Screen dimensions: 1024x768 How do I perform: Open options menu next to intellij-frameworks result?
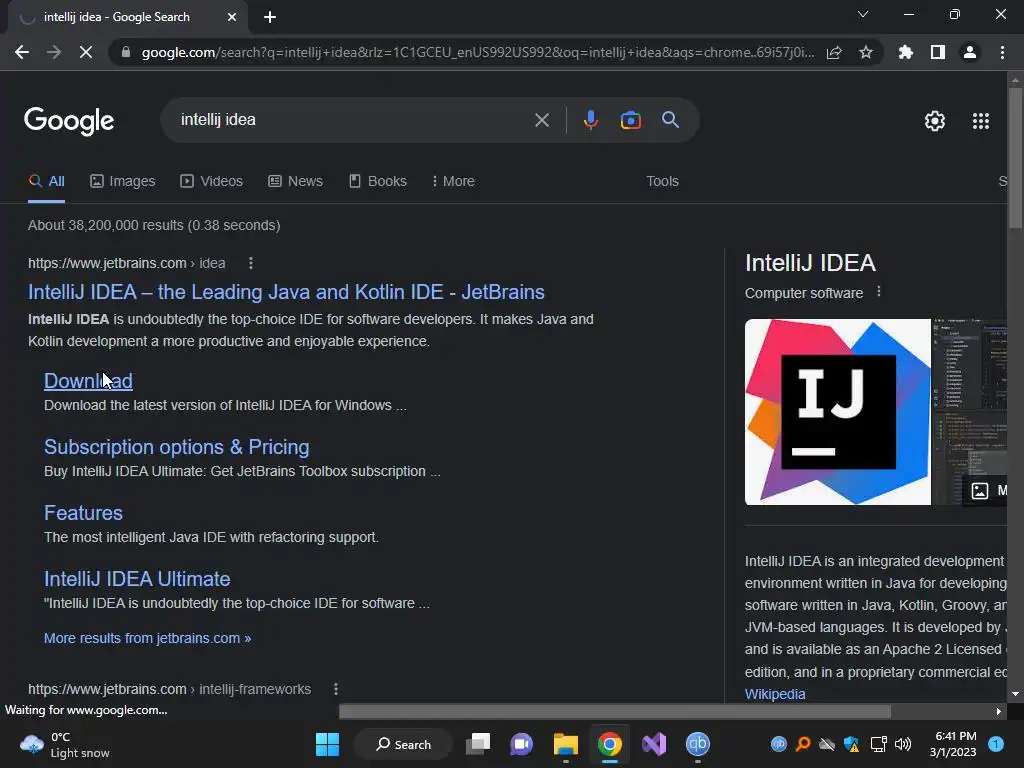[336, 688]
